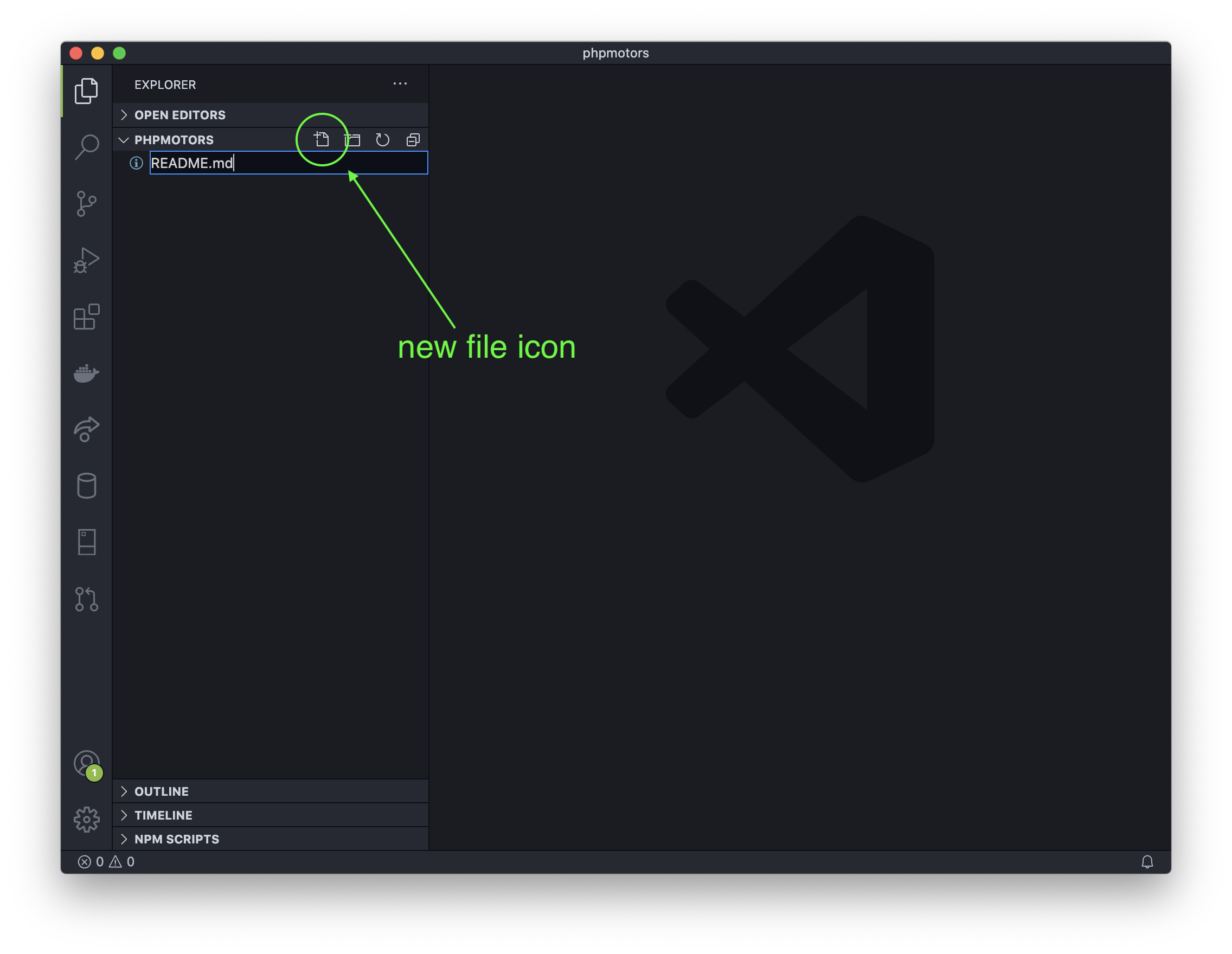Open Explorer views and more actions menu
The image size is (1232, 954).
400,83
